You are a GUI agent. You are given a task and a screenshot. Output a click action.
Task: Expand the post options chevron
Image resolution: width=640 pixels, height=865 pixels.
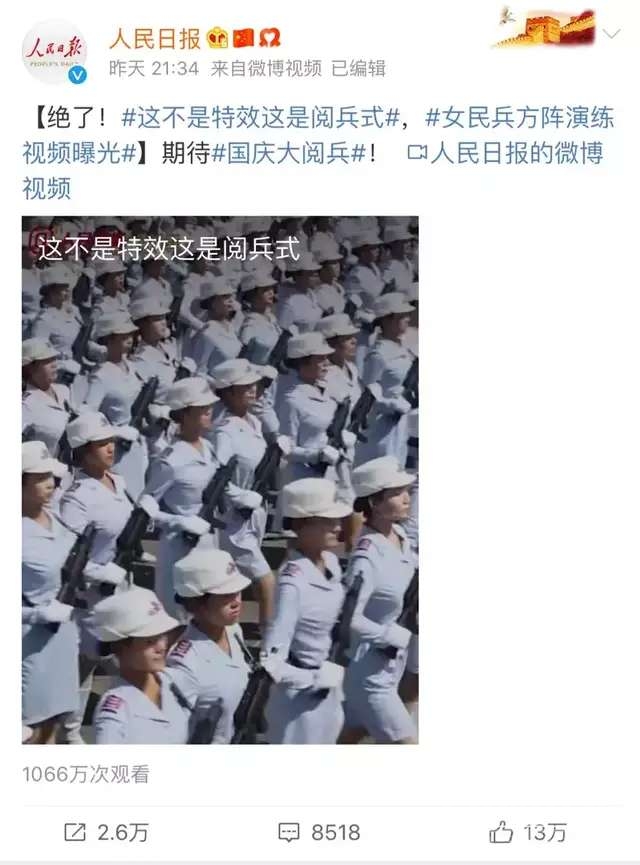[x=611, y=34]
